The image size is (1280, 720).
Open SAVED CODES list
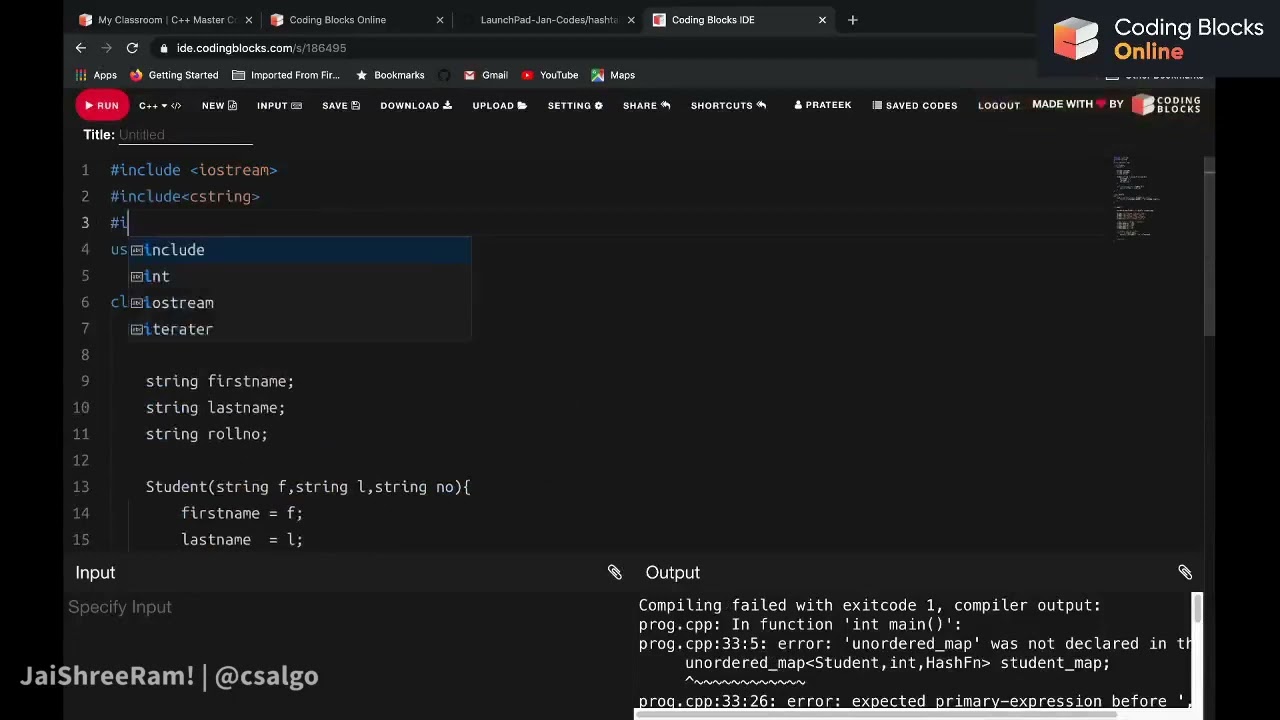coord(914,105)
